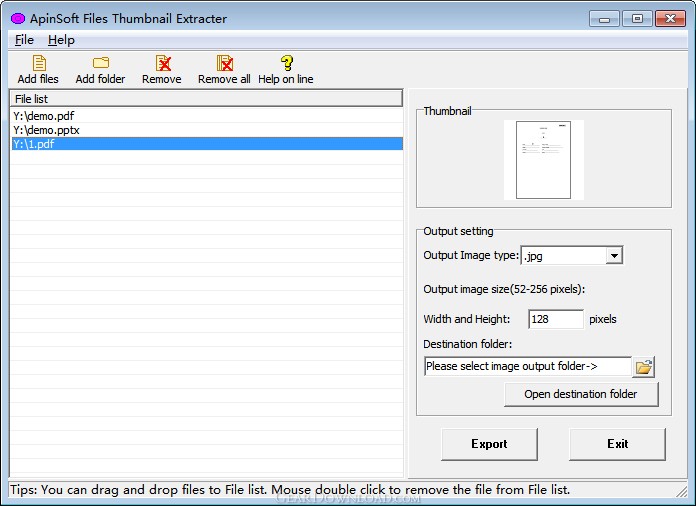
Task: Click the Width and Height input field
Action: (x=556, y=319)
